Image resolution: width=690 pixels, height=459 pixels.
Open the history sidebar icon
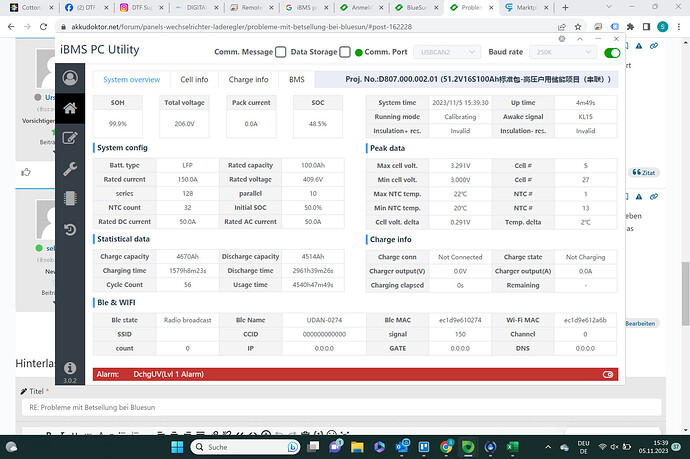coord(70,229)
